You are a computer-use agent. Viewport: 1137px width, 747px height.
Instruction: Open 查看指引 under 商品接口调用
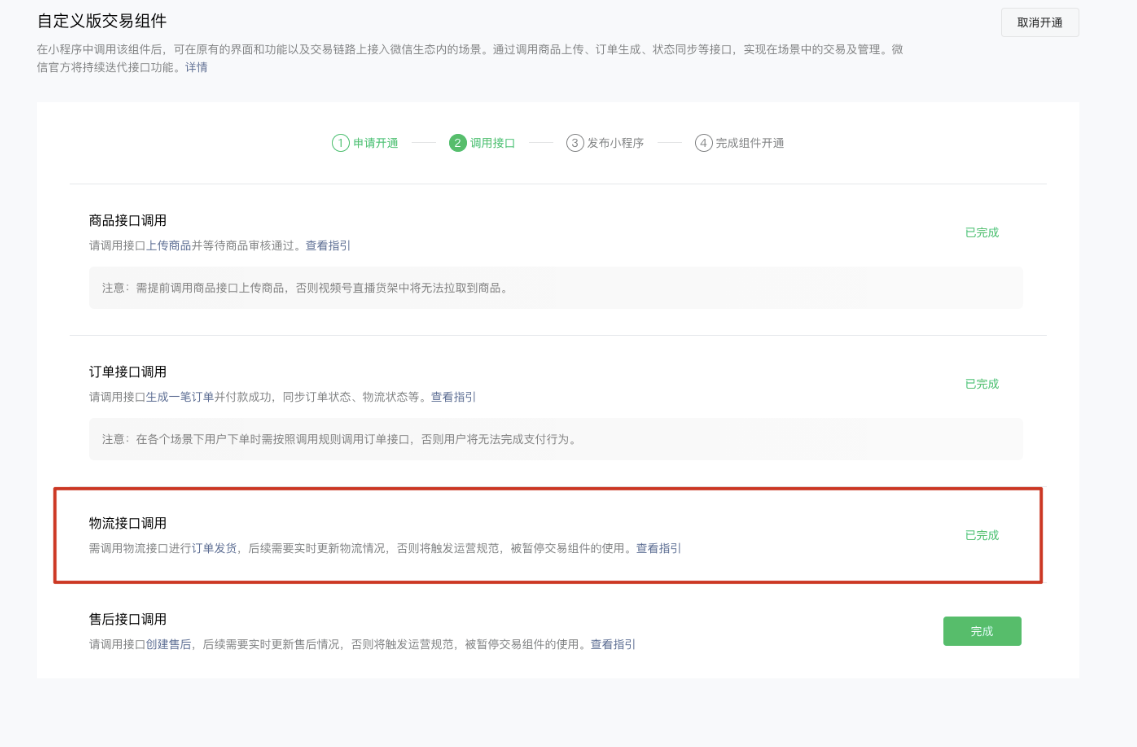pyautogui.click(x=328, y=245)
